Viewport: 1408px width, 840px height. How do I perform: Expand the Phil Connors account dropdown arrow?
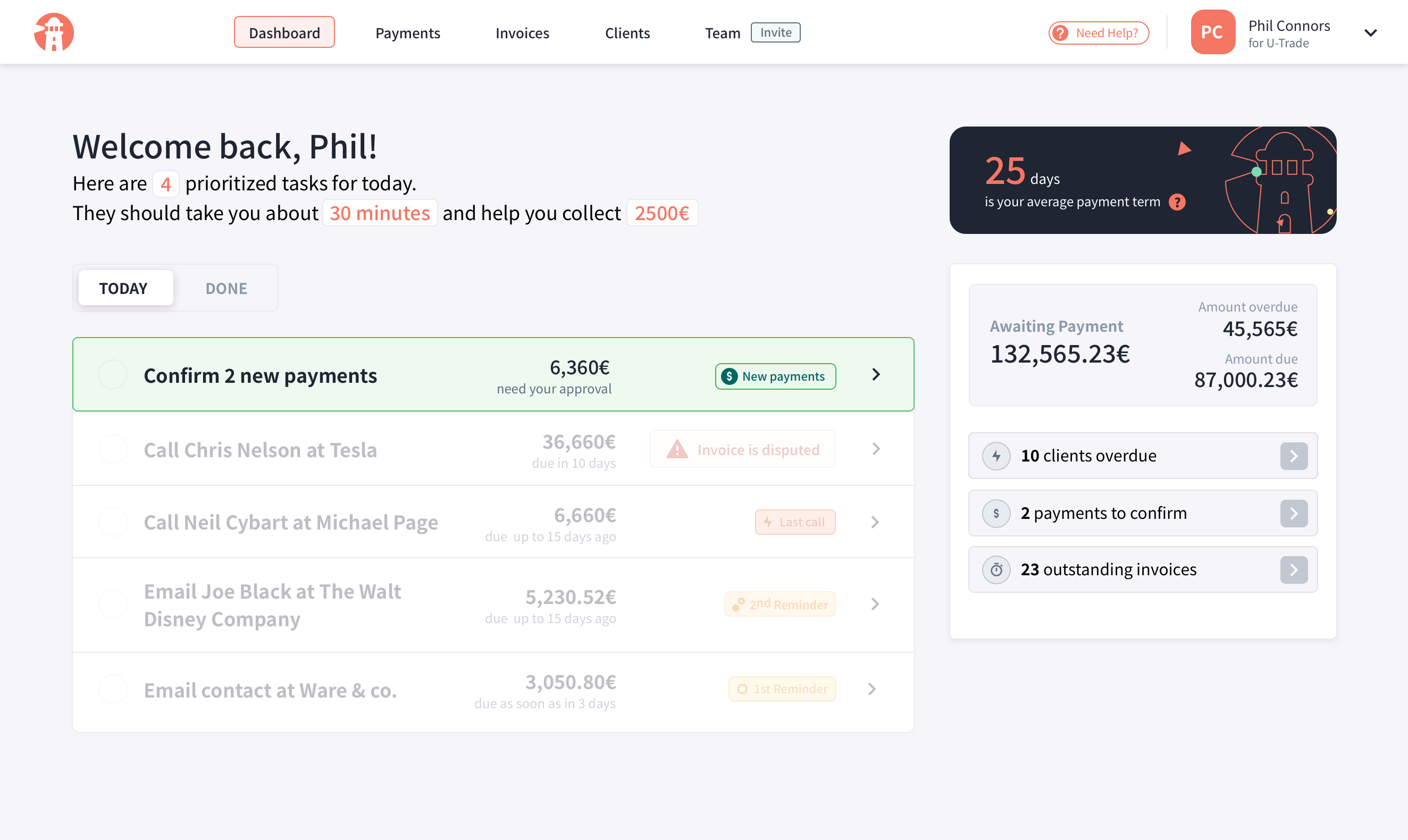click(x=1371, y=33)
